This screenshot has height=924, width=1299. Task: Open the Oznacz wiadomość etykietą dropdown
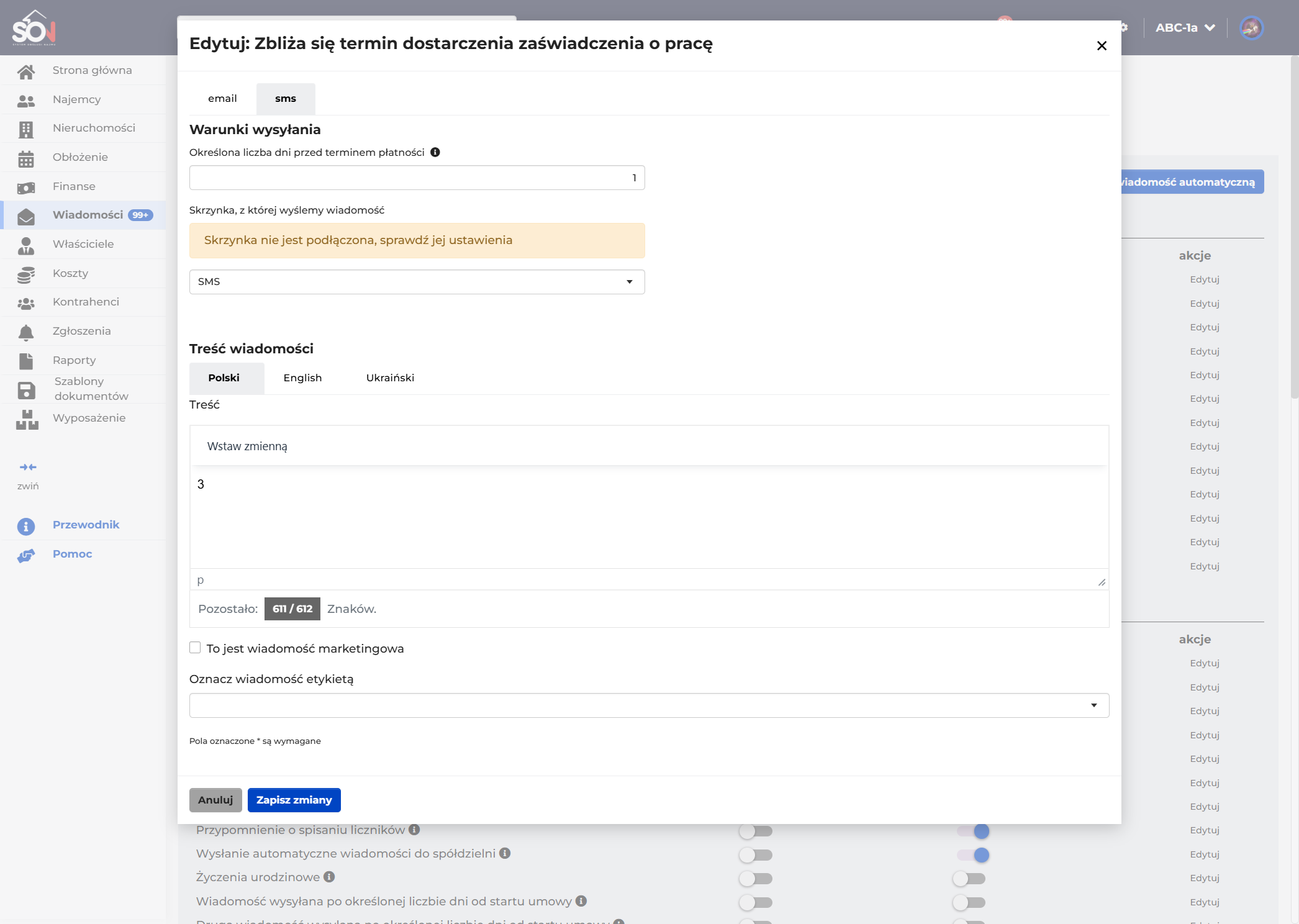(x=649, y=705)
